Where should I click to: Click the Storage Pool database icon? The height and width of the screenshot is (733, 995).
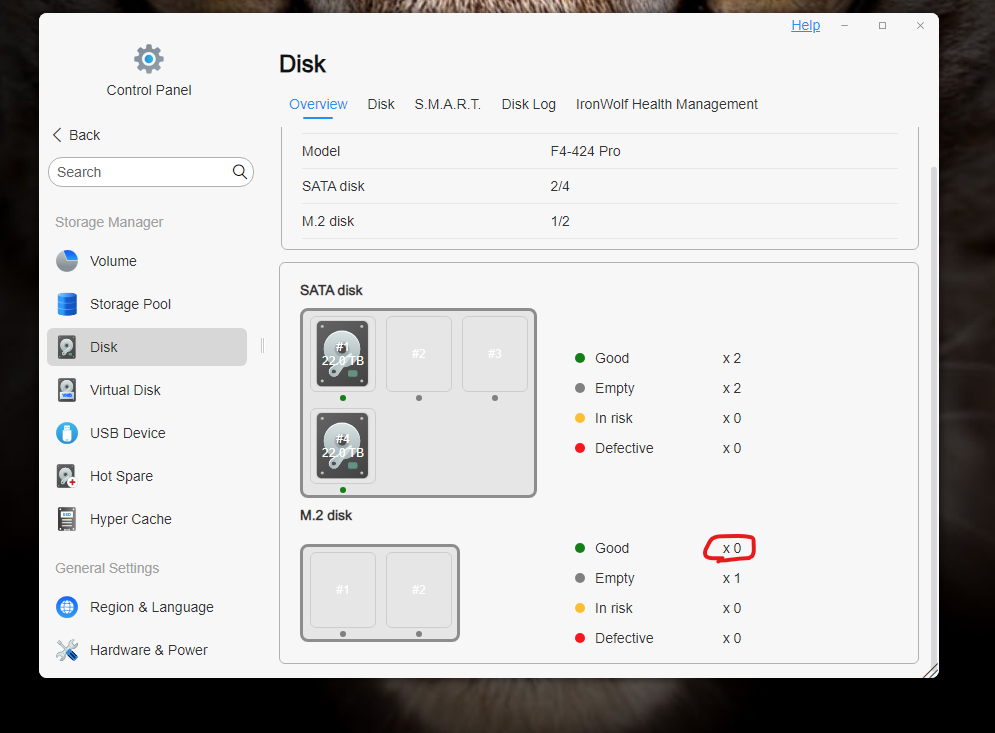pyautogui.click(x=67, y=304)
